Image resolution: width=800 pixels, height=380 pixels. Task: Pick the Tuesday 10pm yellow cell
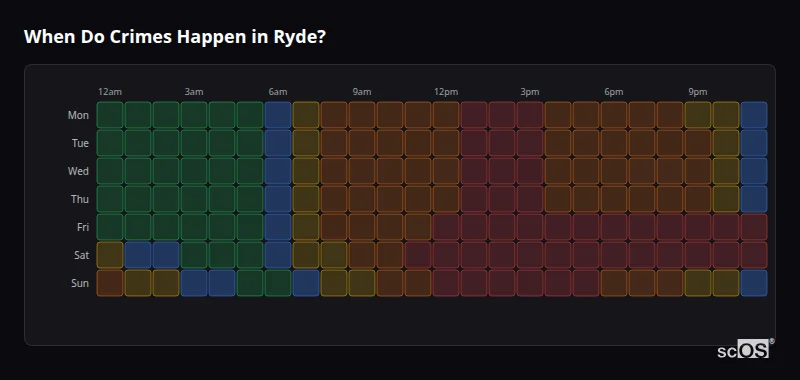coord(726,143)
